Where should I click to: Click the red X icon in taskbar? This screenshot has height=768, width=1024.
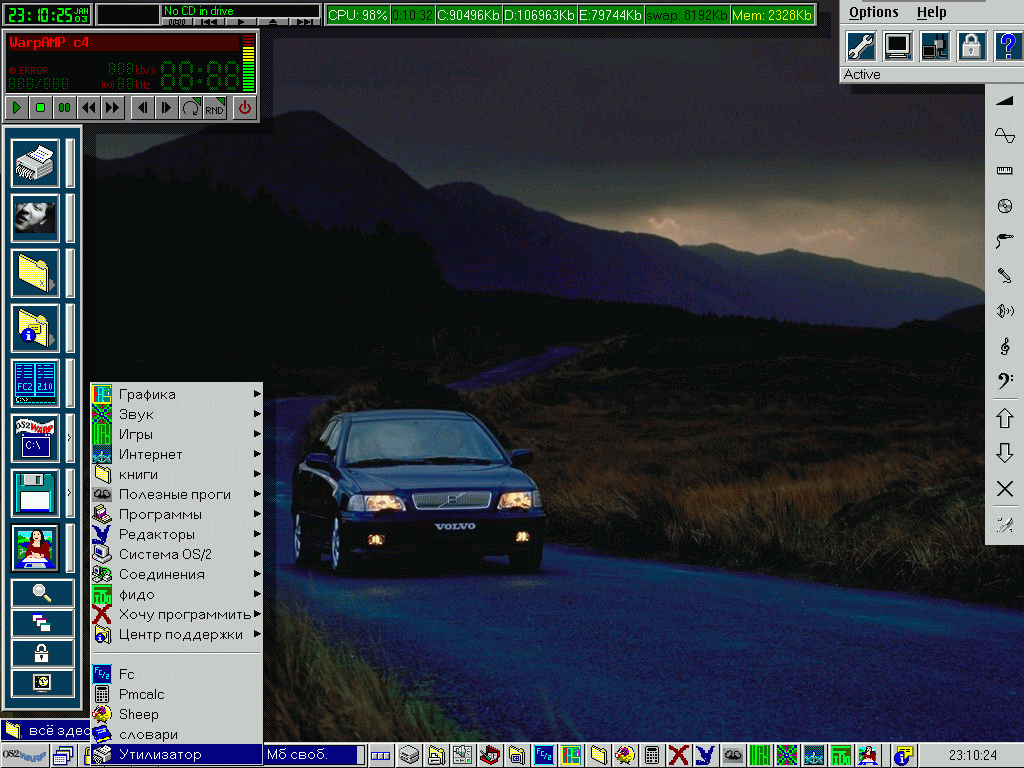tap(679, 756)
